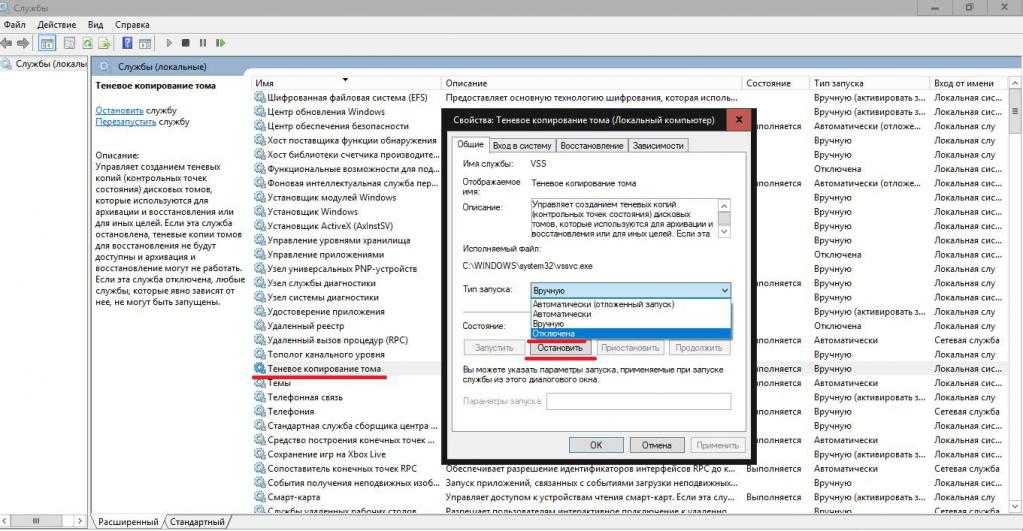This screenshot has height=531, width=1023.
Task: Click the Stop Service square icon in toolbar
Action: pos(185,43)
